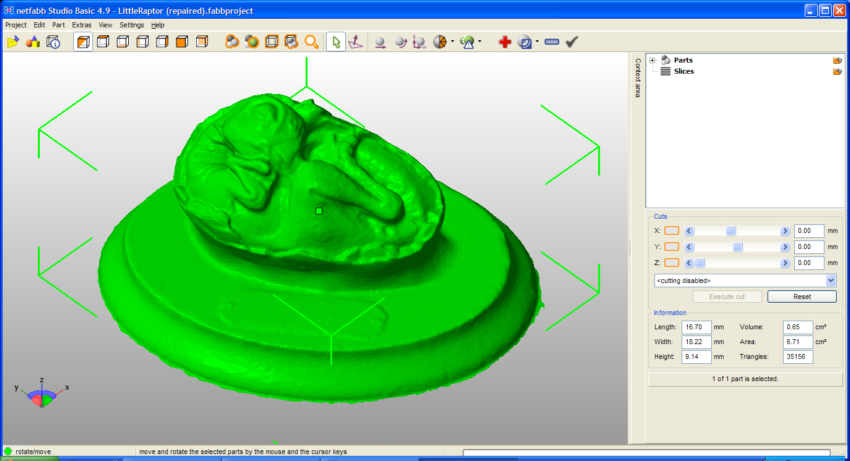Image resolution: width=850 pixels, height=461 pixels.
Task: Select Slices in the tree
Action: [x=684, y=71]
